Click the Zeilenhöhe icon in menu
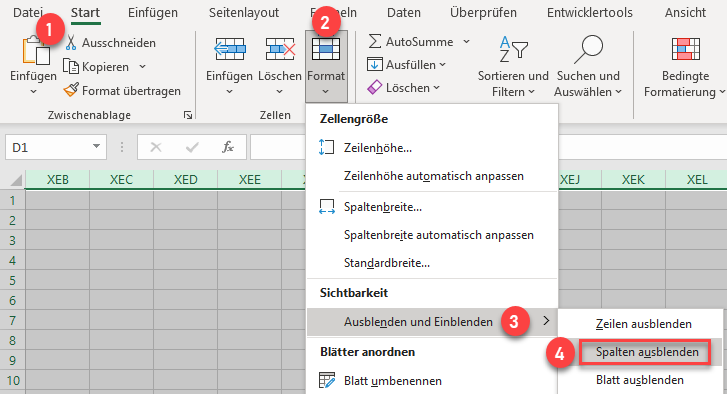The width and height of the screenshot is (727, 394). tap(326, 147)
